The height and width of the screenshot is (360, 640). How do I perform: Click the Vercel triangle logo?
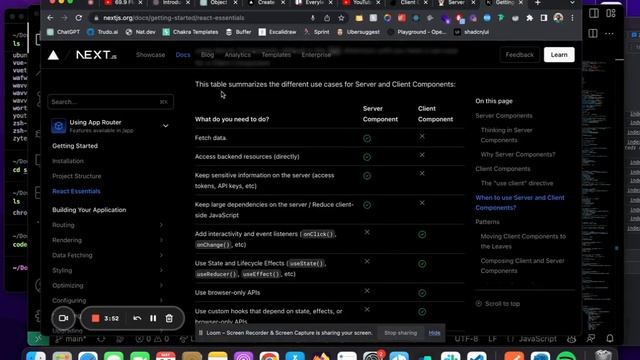tap(53, 55)
